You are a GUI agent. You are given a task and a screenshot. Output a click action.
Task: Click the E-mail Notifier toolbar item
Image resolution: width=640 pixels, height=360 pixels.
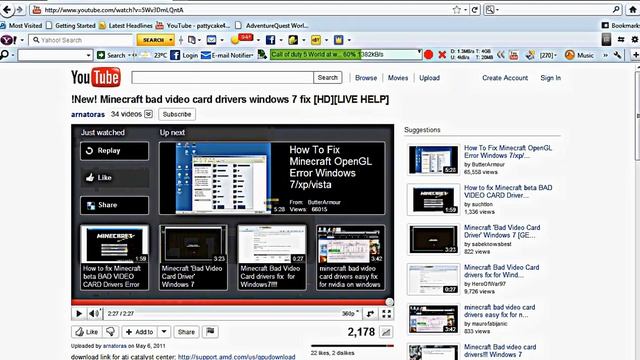tap(227, 55)
